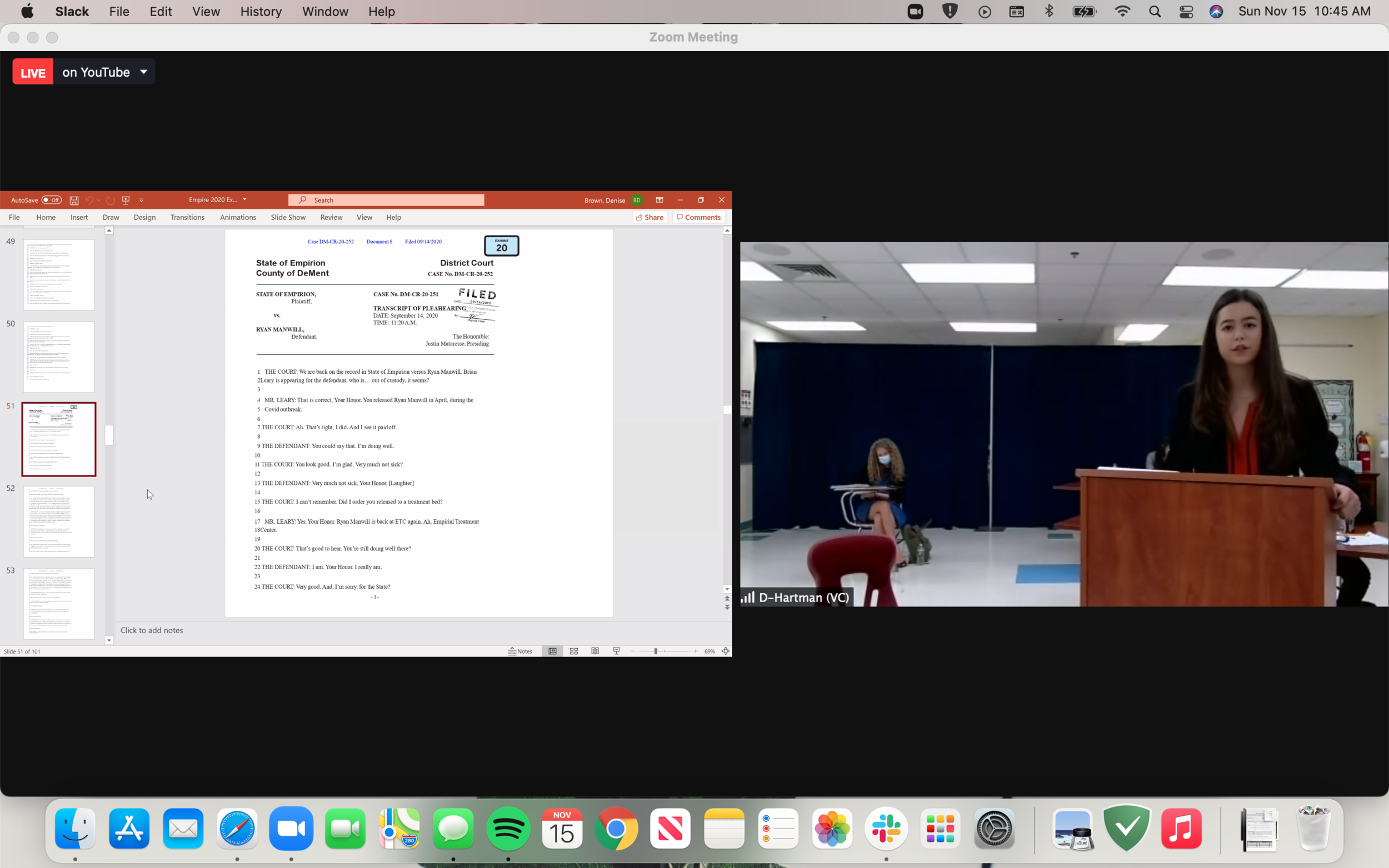Select slide 52 thumbnail
This screenshot has width=1389, height=868.
58,521
